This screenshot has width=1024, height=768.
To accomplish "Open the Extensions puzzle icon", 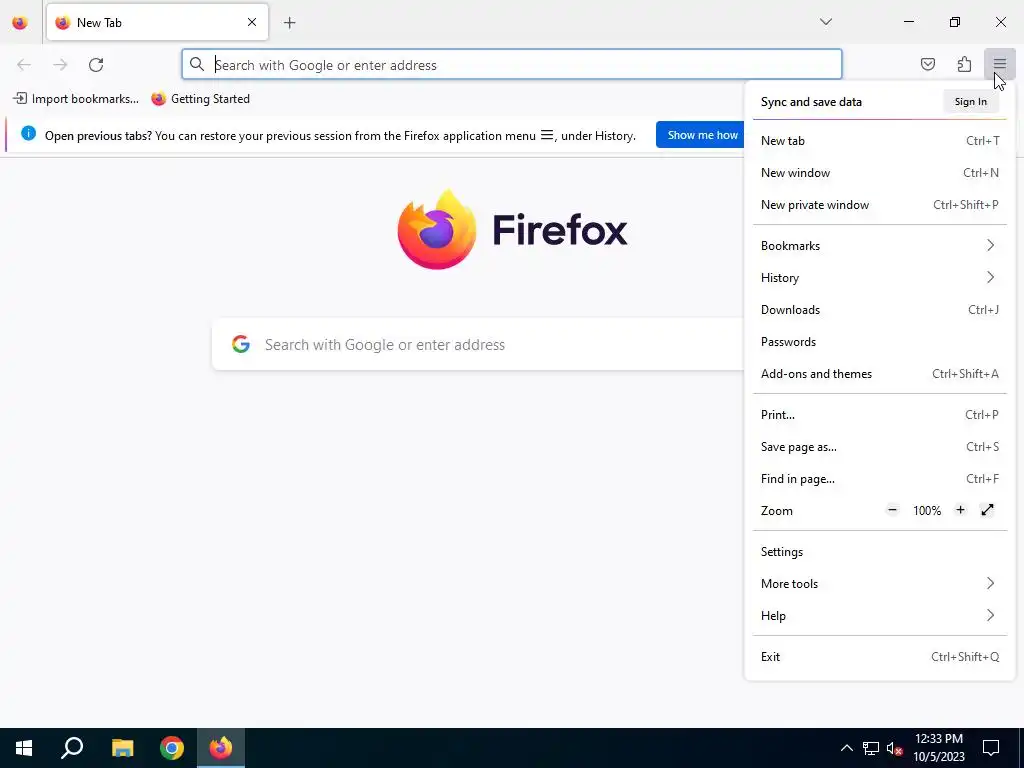I will (964, 64).
